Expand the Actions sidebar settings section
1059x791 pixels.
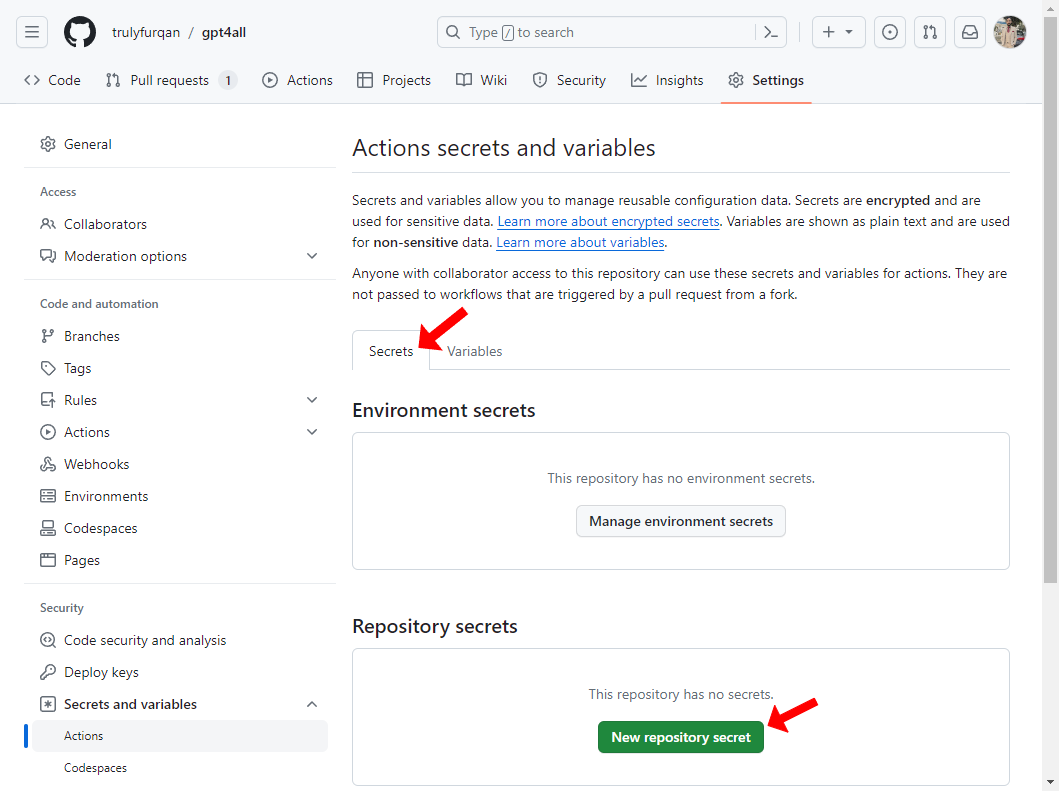click(312, 432)
